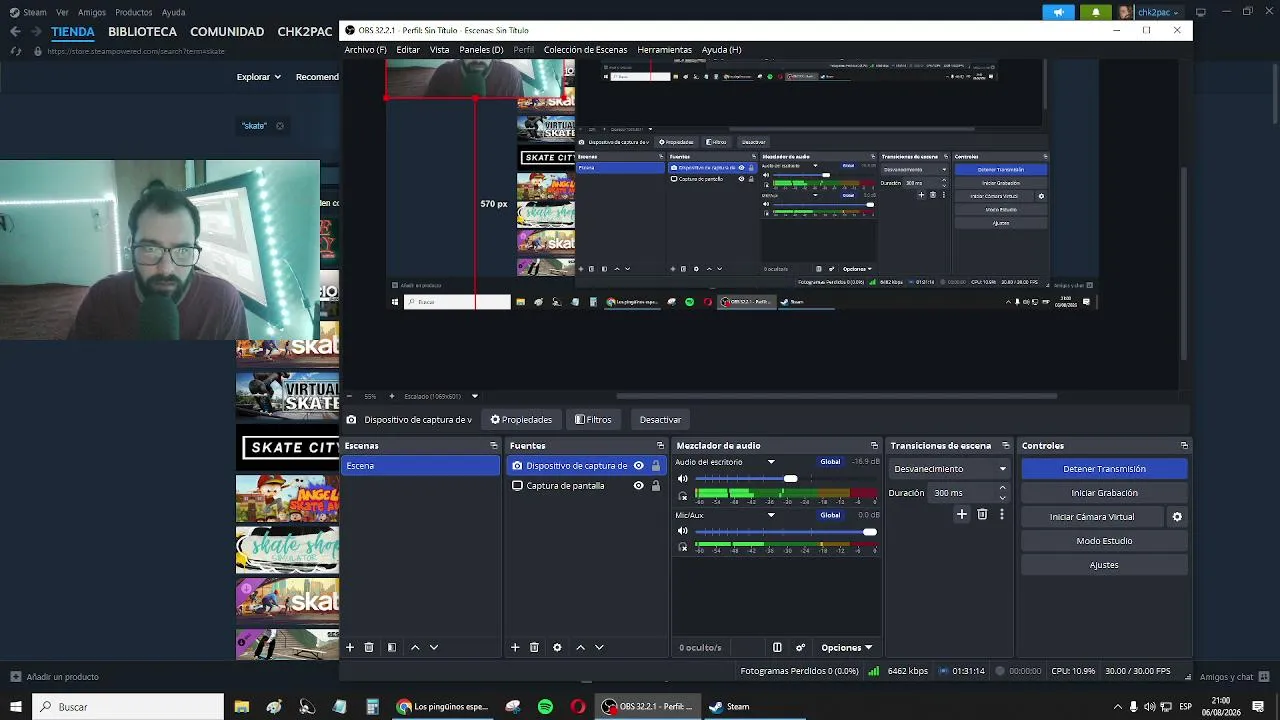Open Spotify from the taskbar
The width and height of the screenshot is (1280, 720).
coord(545,706)
